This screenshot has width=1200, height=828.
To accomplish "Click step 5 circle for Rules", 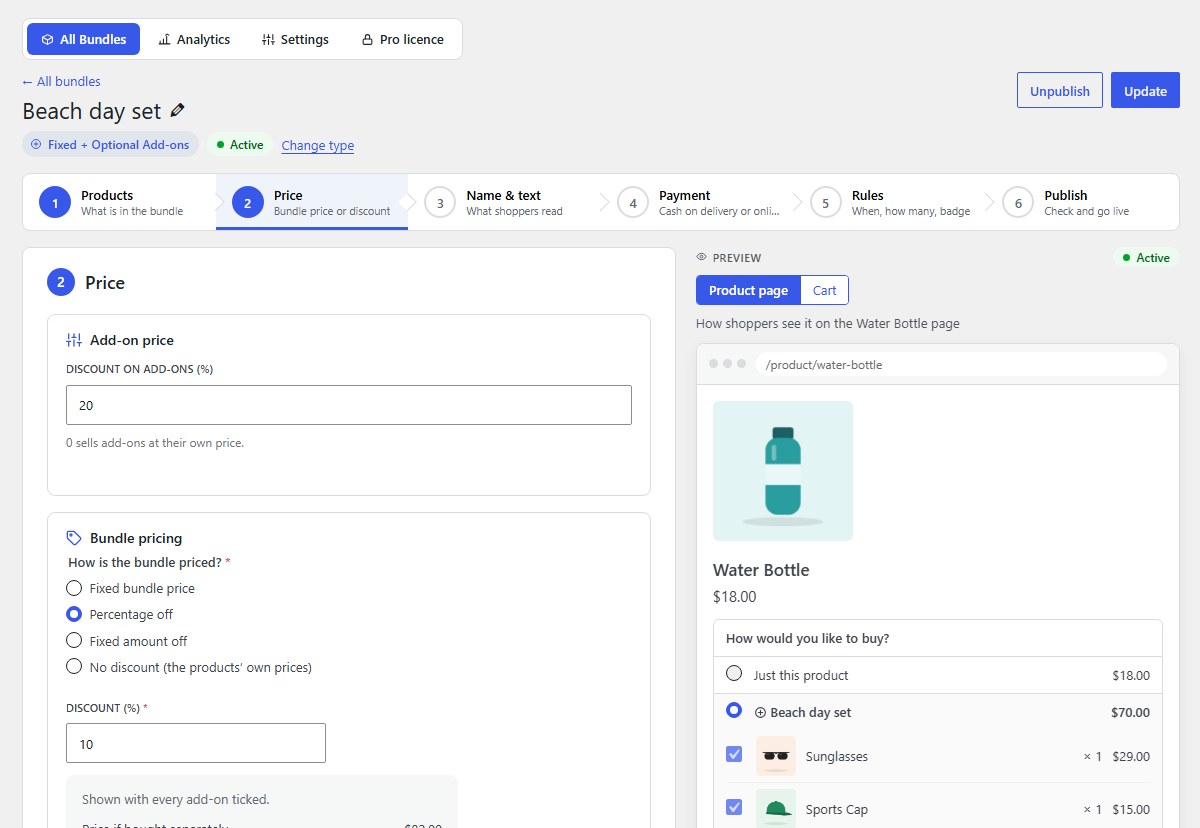I will click(826, 203).
